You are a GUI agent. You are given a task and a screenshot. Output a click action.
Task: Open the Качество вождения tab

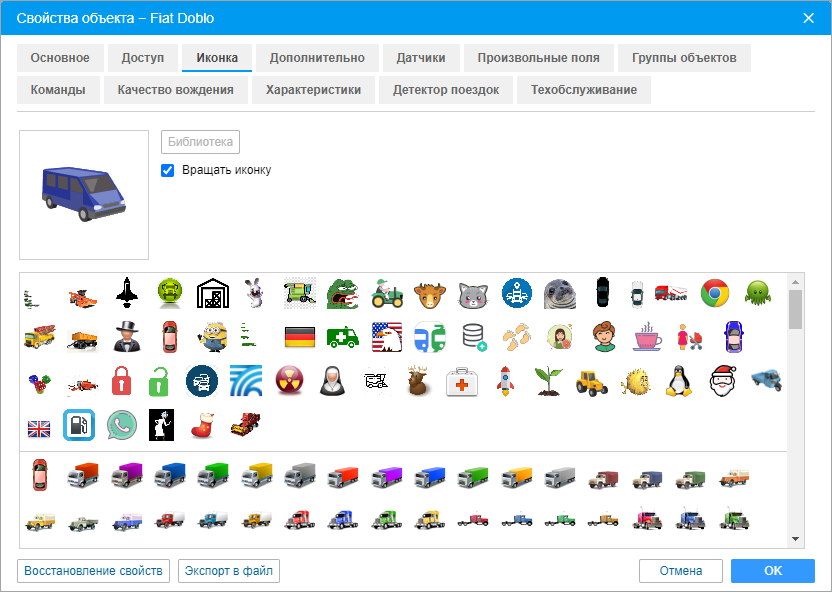(176, 90)
